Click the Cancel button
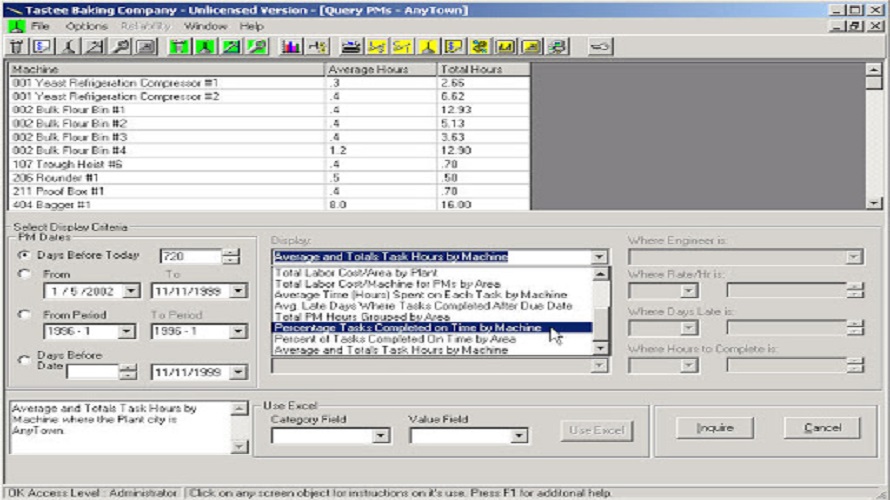890x500 pixels. point(822,428)
